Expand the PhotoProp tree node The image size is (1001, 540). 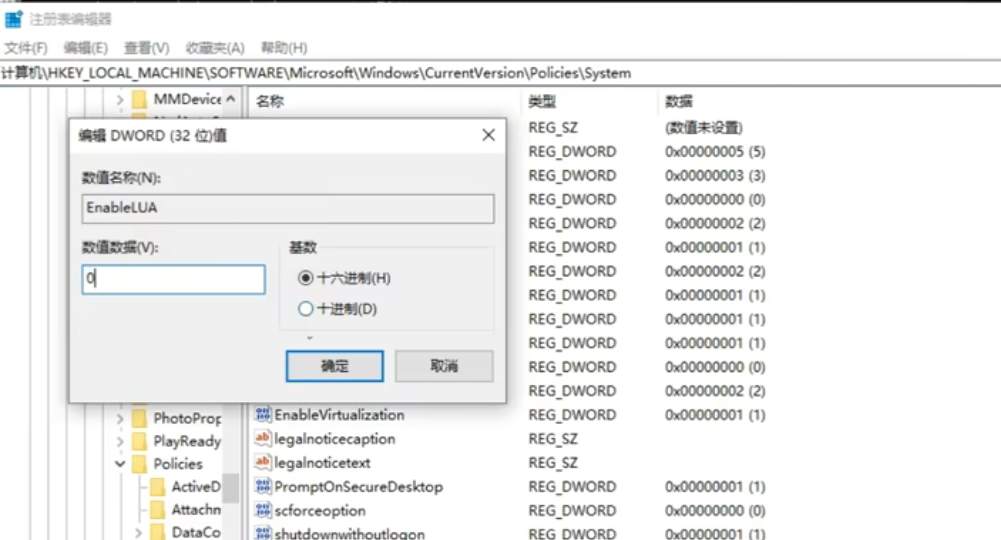coord(120,418)
